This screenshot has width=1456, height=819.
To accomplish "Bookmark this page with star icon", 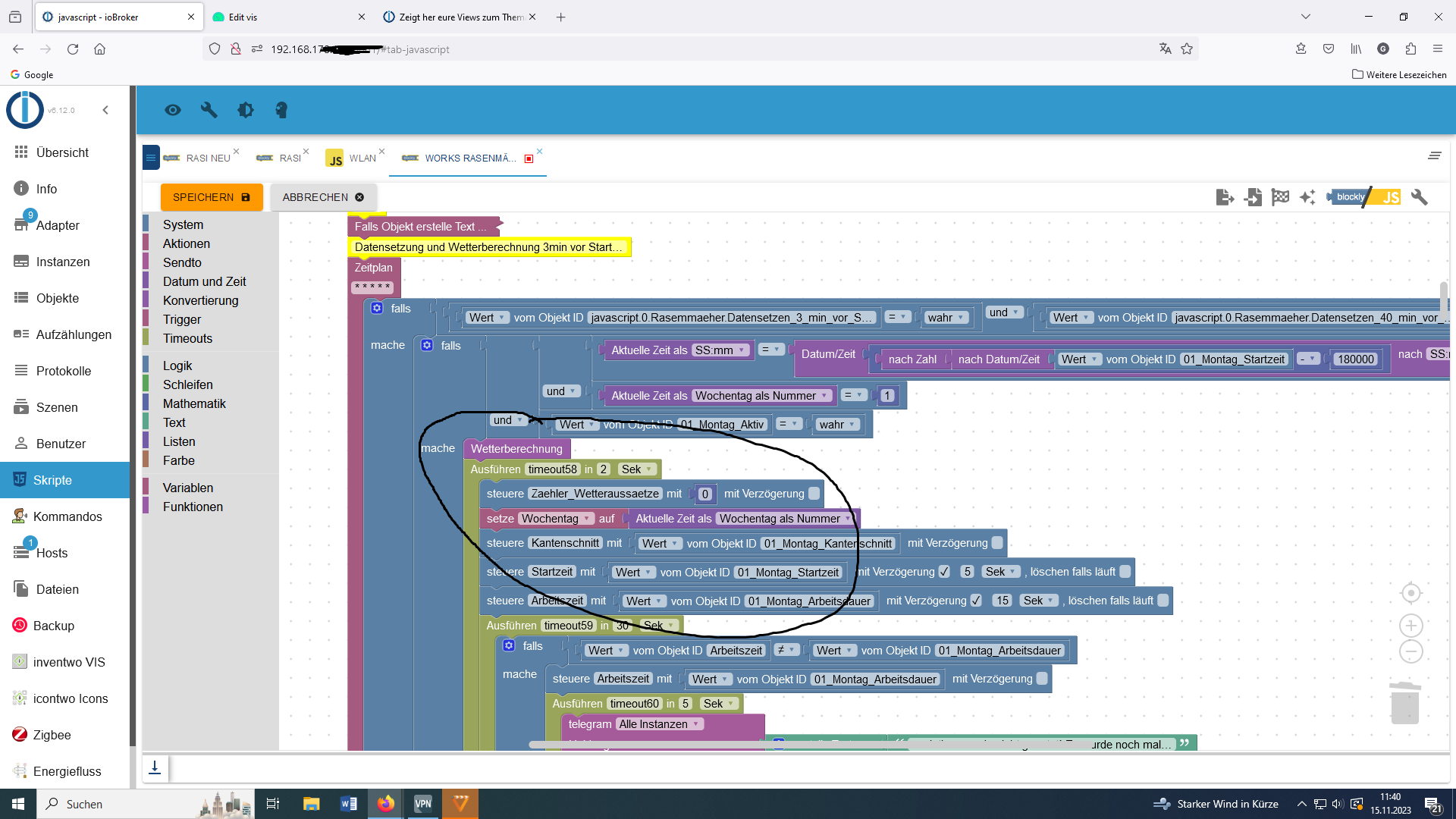I will tap(1187, 49).
